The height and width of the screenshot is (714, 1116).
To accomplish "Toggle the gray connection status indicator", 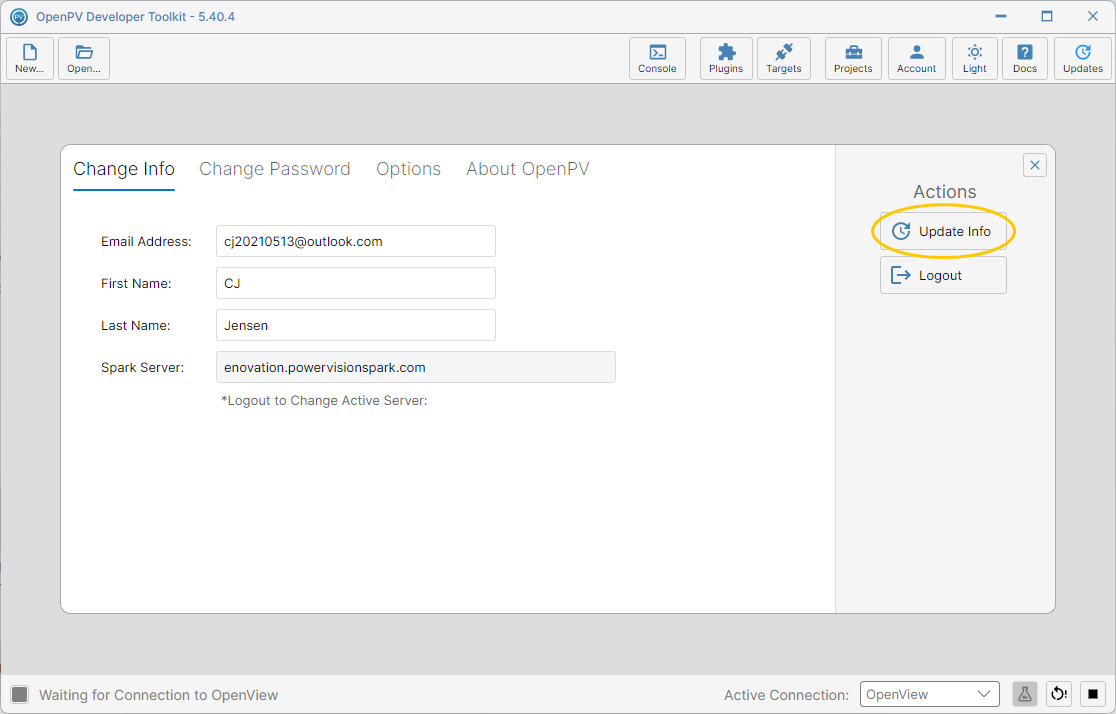I will 20,694.
